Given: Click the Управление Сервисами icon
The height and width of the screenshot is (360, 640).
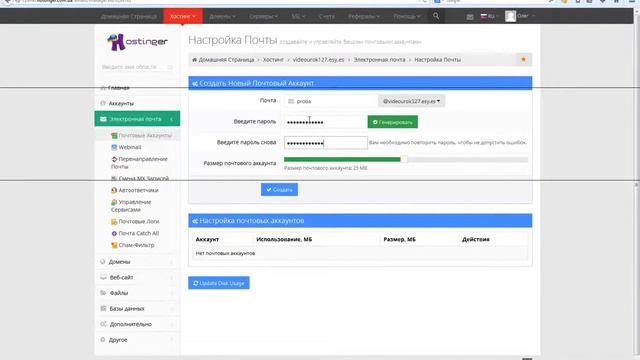Looking at the screenshot, I should [x=114, y=202].
